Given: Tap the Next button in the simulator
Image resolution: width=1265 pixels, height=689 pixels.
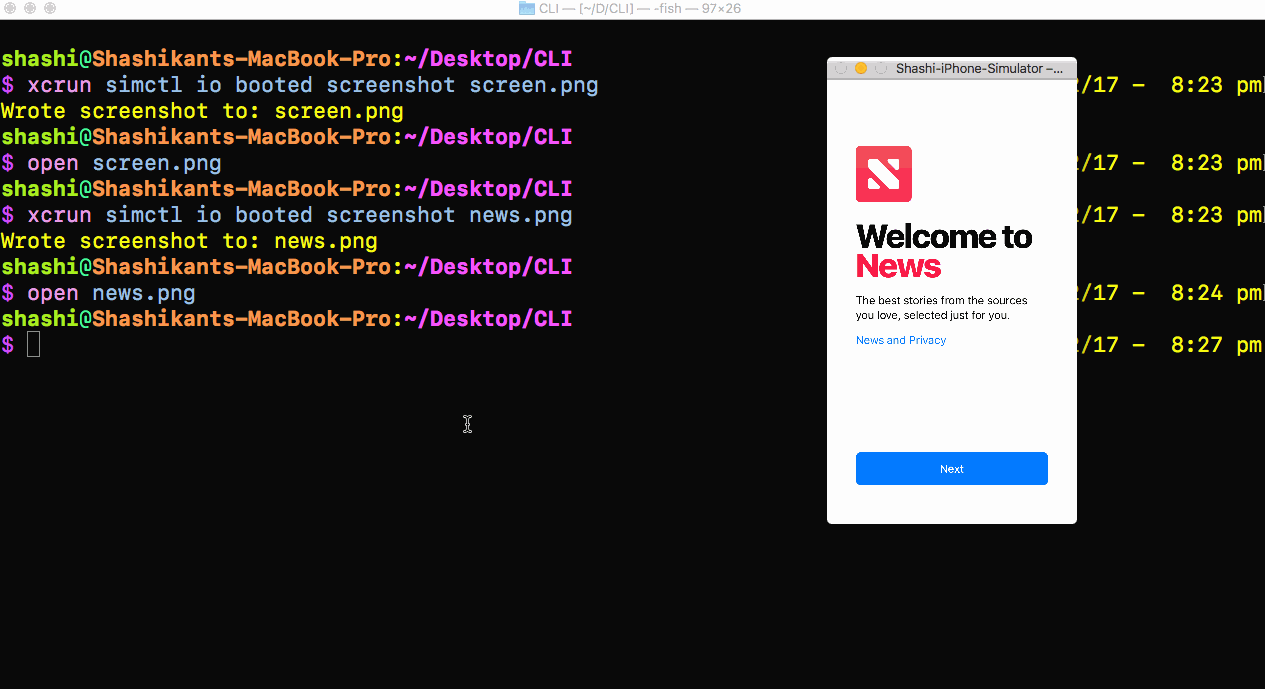Looking at the screenshot, I should [951, 469].
